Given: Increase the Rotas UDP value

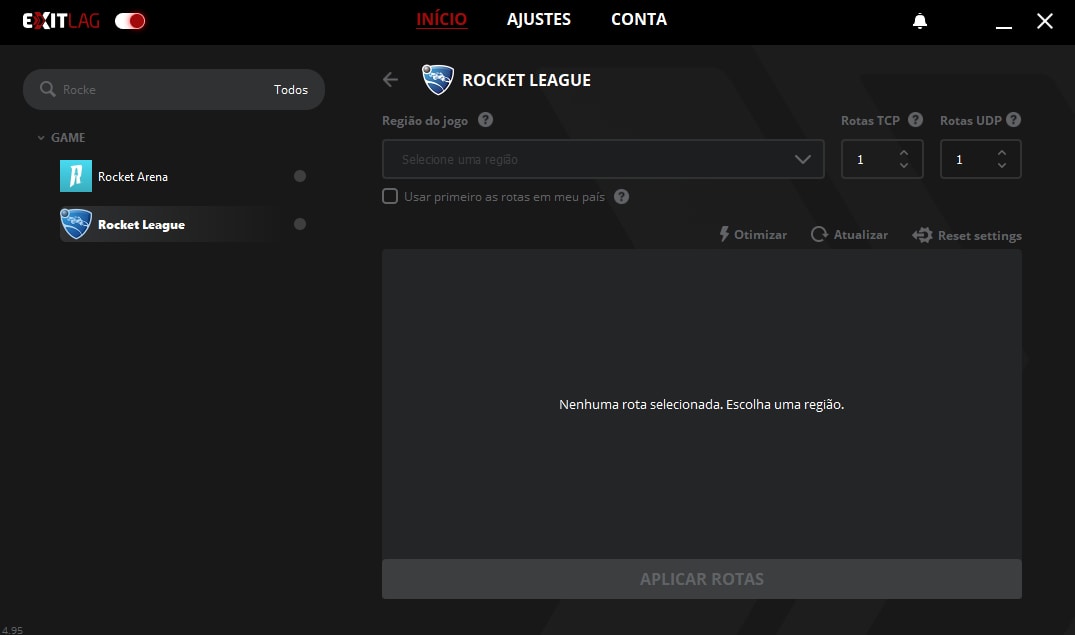Looking at the screenshot, I should click(1002, 153).
